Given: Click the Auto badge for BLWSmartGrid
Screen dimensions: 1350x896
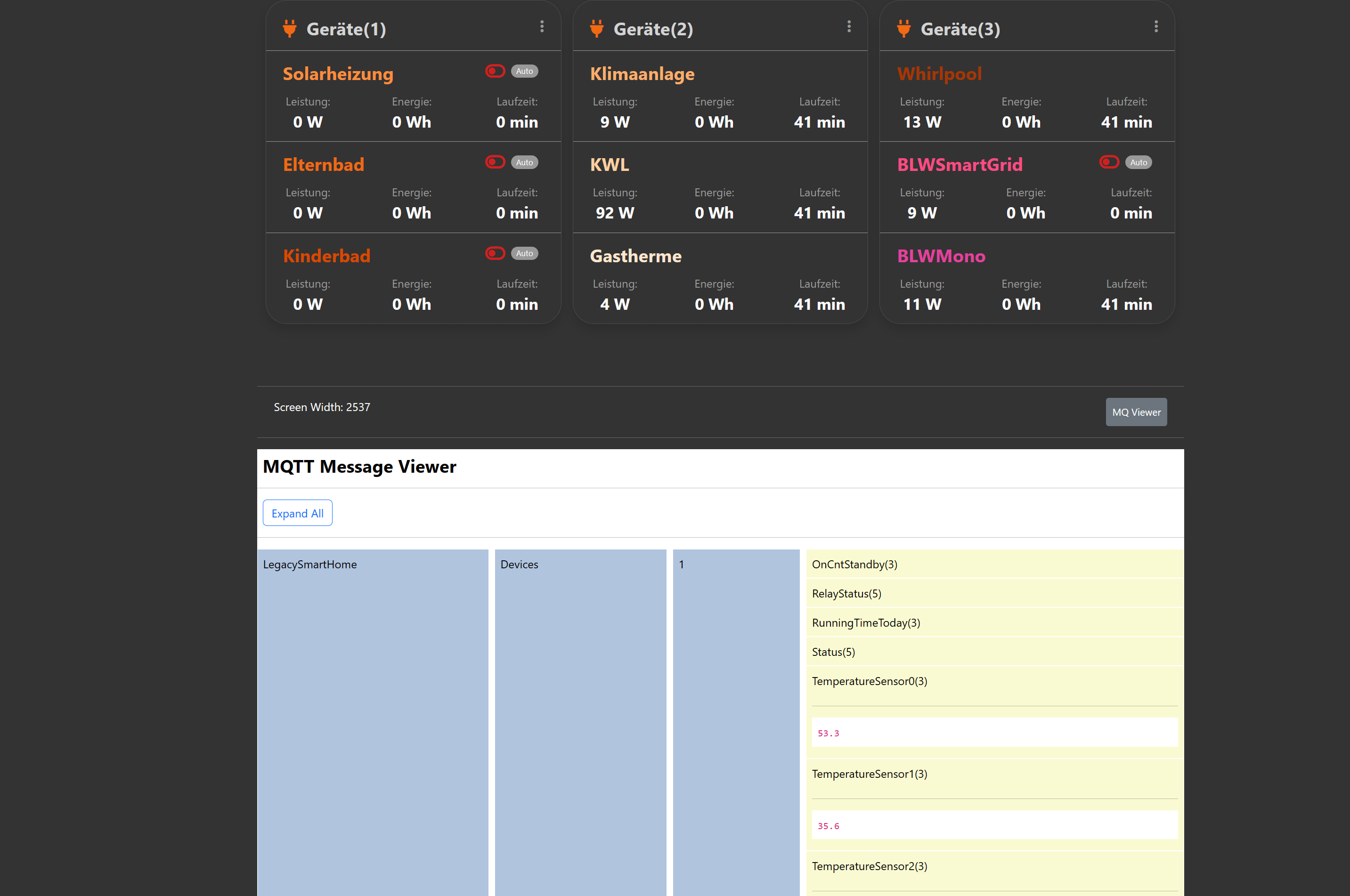Looking at the screenshot, I should [x=1138, y=162].
